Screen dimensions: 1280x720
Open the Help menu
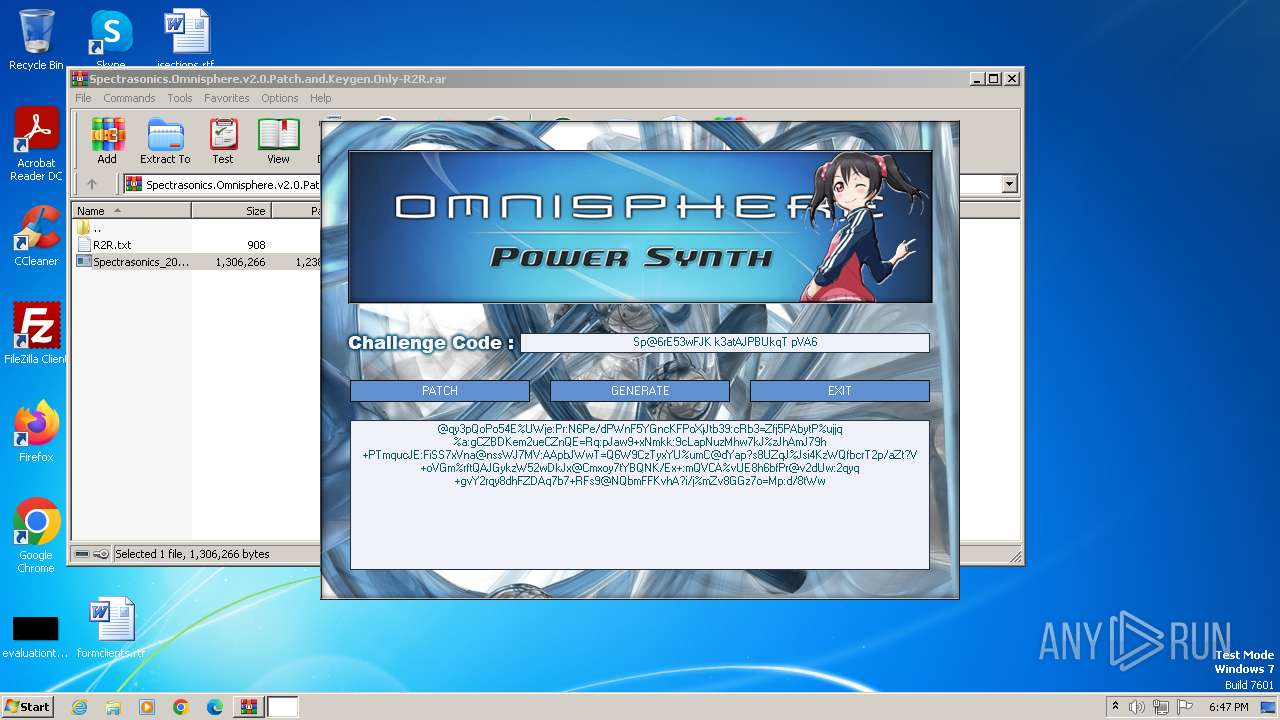pyautogui.click(x=320, y=98)
